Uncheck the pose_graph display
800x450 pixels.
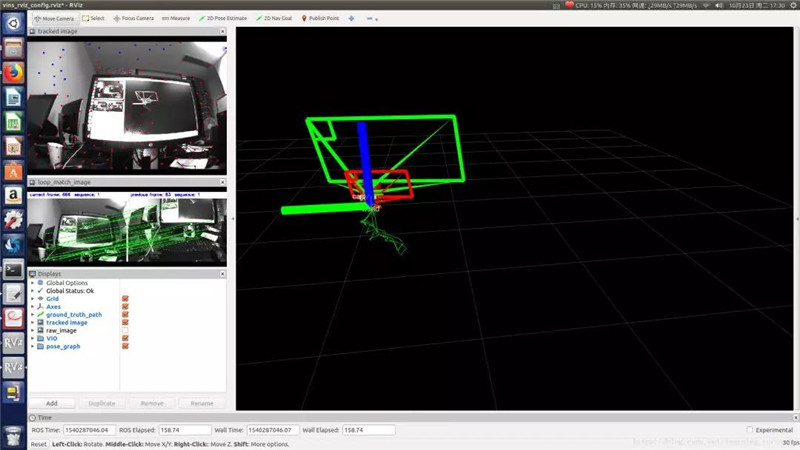tap(125, 346)
